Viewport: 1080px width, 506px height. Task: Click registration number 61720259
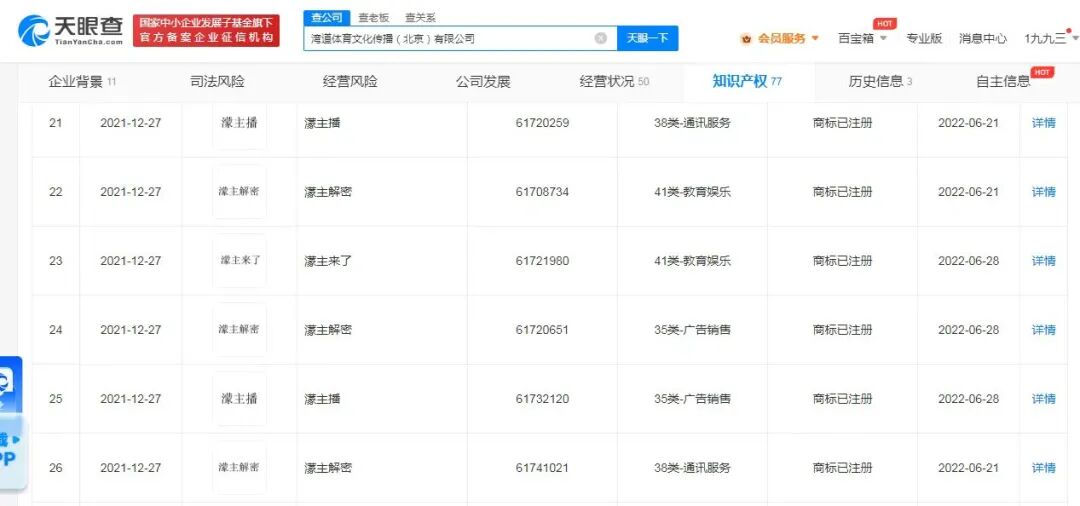[x=542, y=123]
